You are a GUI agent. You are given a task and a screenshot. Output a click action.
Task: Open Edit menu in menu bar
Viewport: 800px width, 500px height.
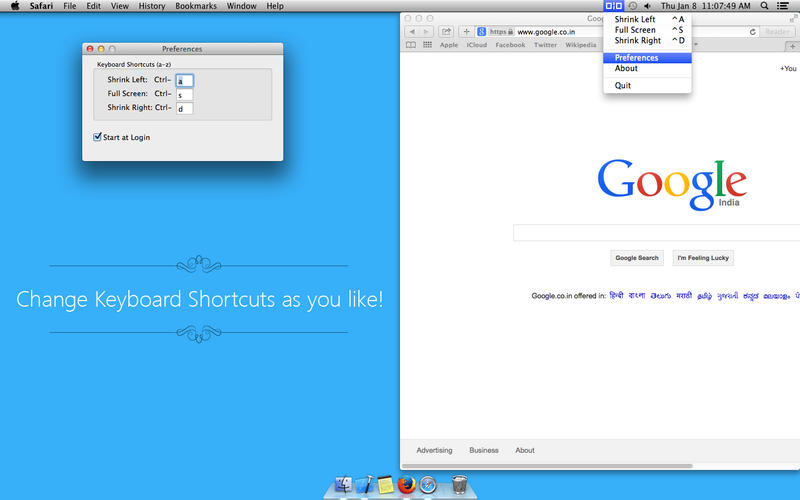(93, 6)
